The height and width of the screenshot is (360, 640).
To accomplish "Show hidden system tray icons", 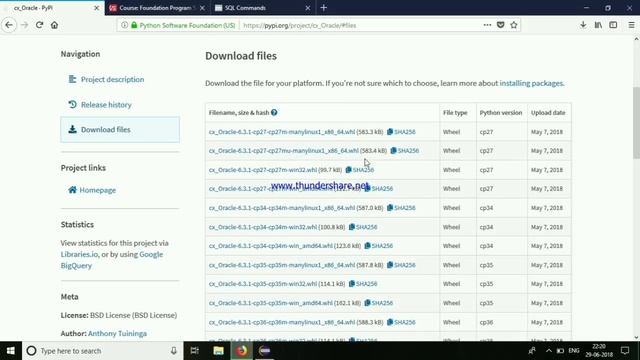I will (549, 351).
